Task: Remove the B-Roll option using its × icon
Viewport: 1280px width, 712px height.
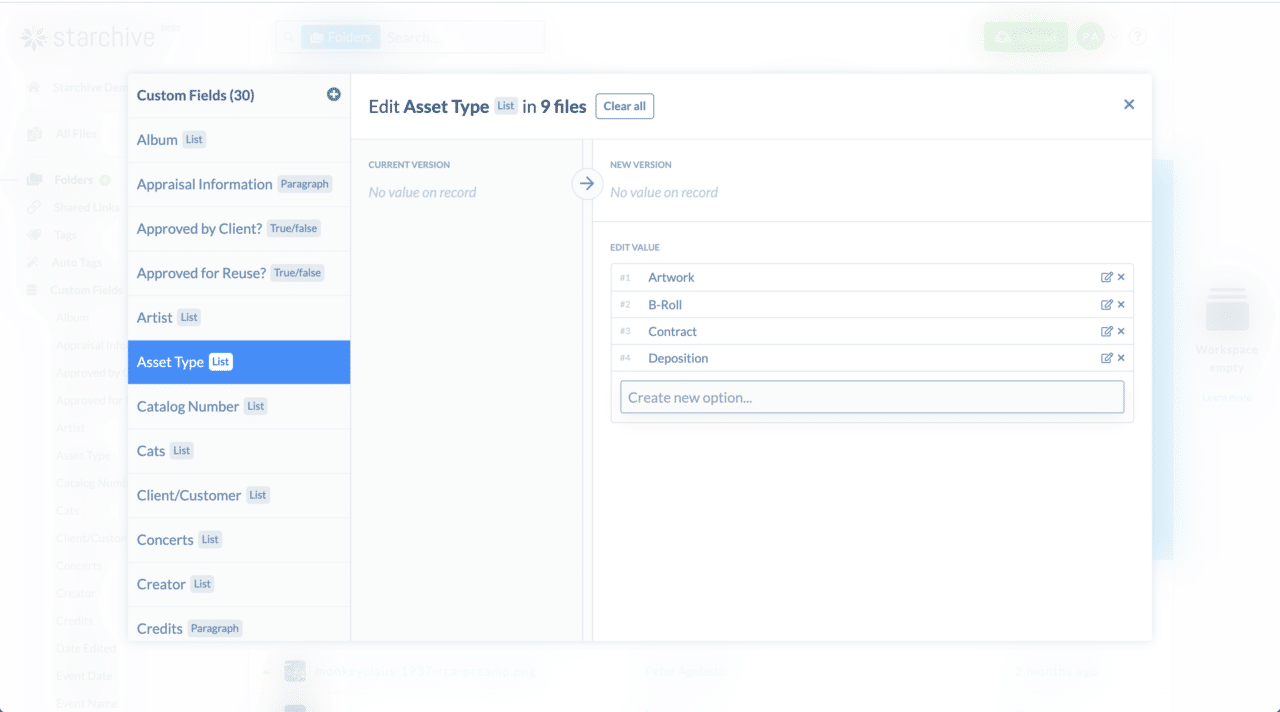Action: pos(1120,304)
